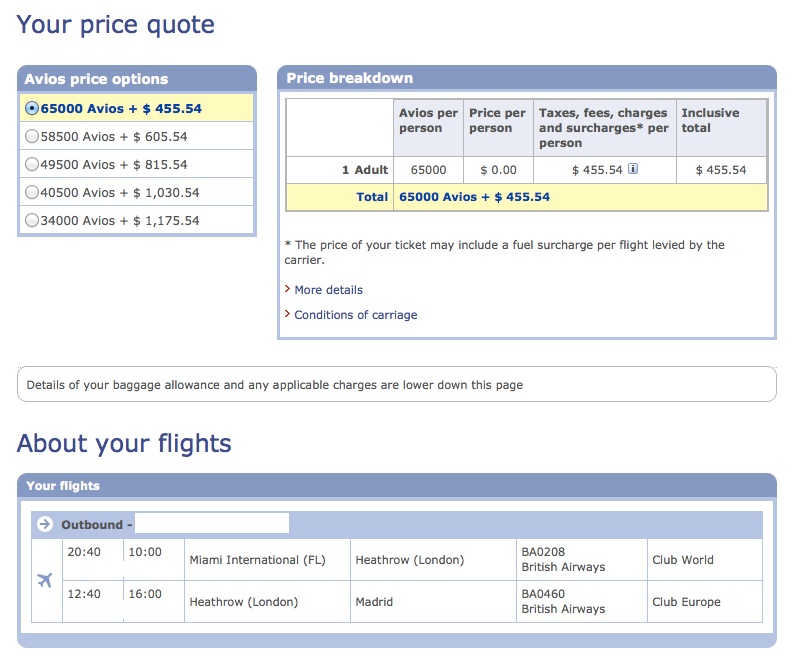Viewport: 801px width, 659px height.
Task: Click the Club Europe cabin cell
Action: pos(686,602)
